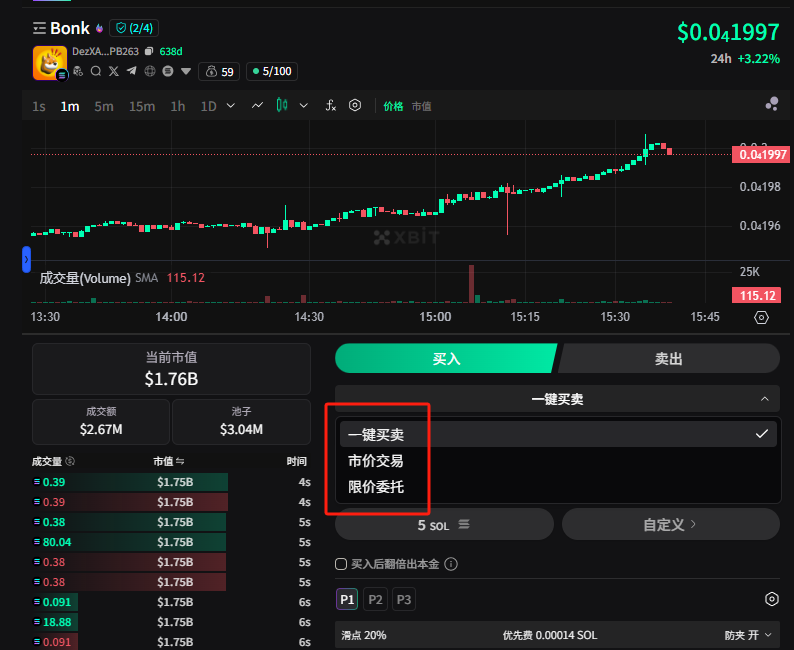Screen dimensions: 794x650
Task: Open Bonk's website globe icon
Action: coord(150,71)
